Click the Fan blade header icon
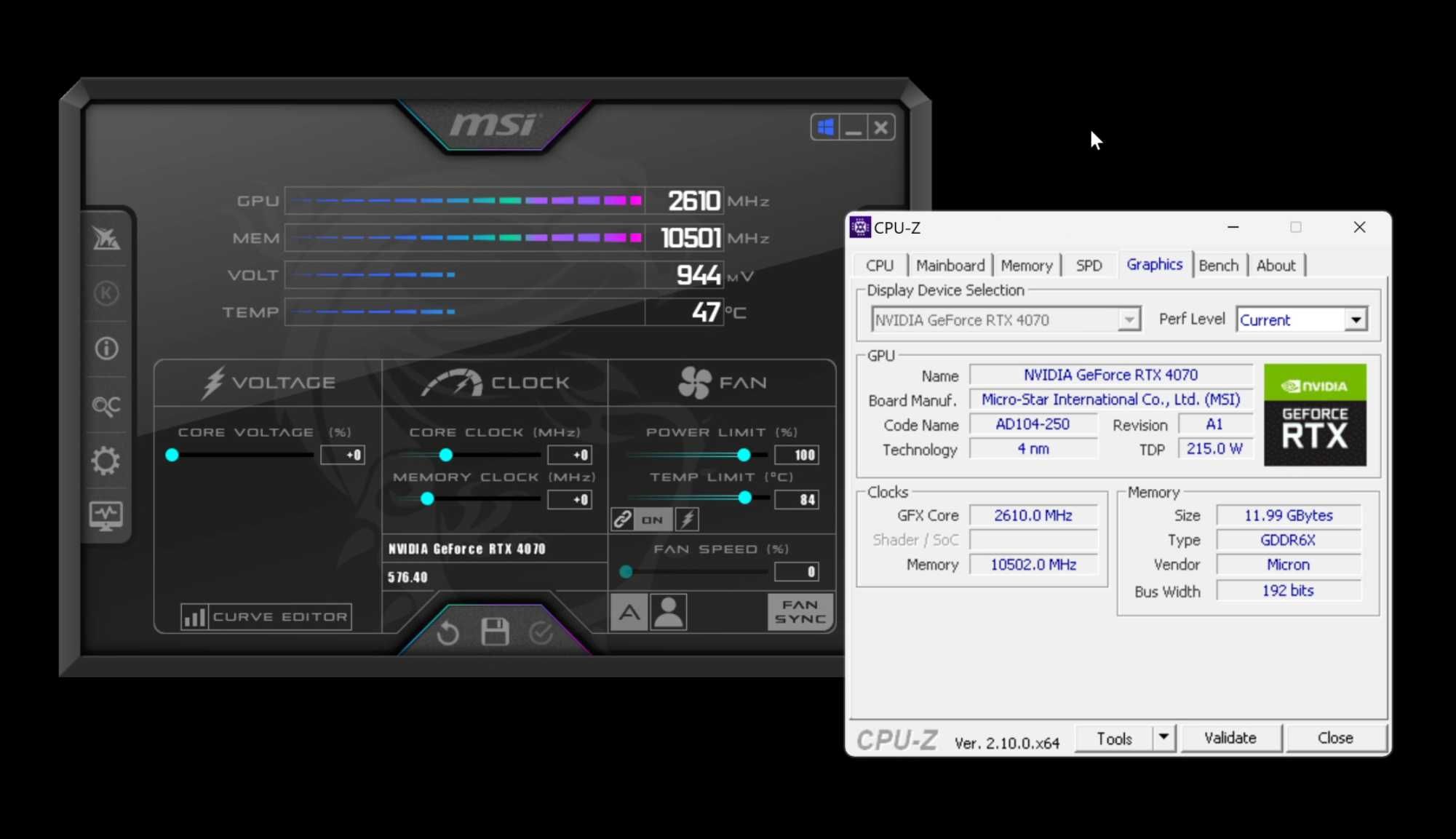Viewport: 1456px width, 839px height. point(694,383)
